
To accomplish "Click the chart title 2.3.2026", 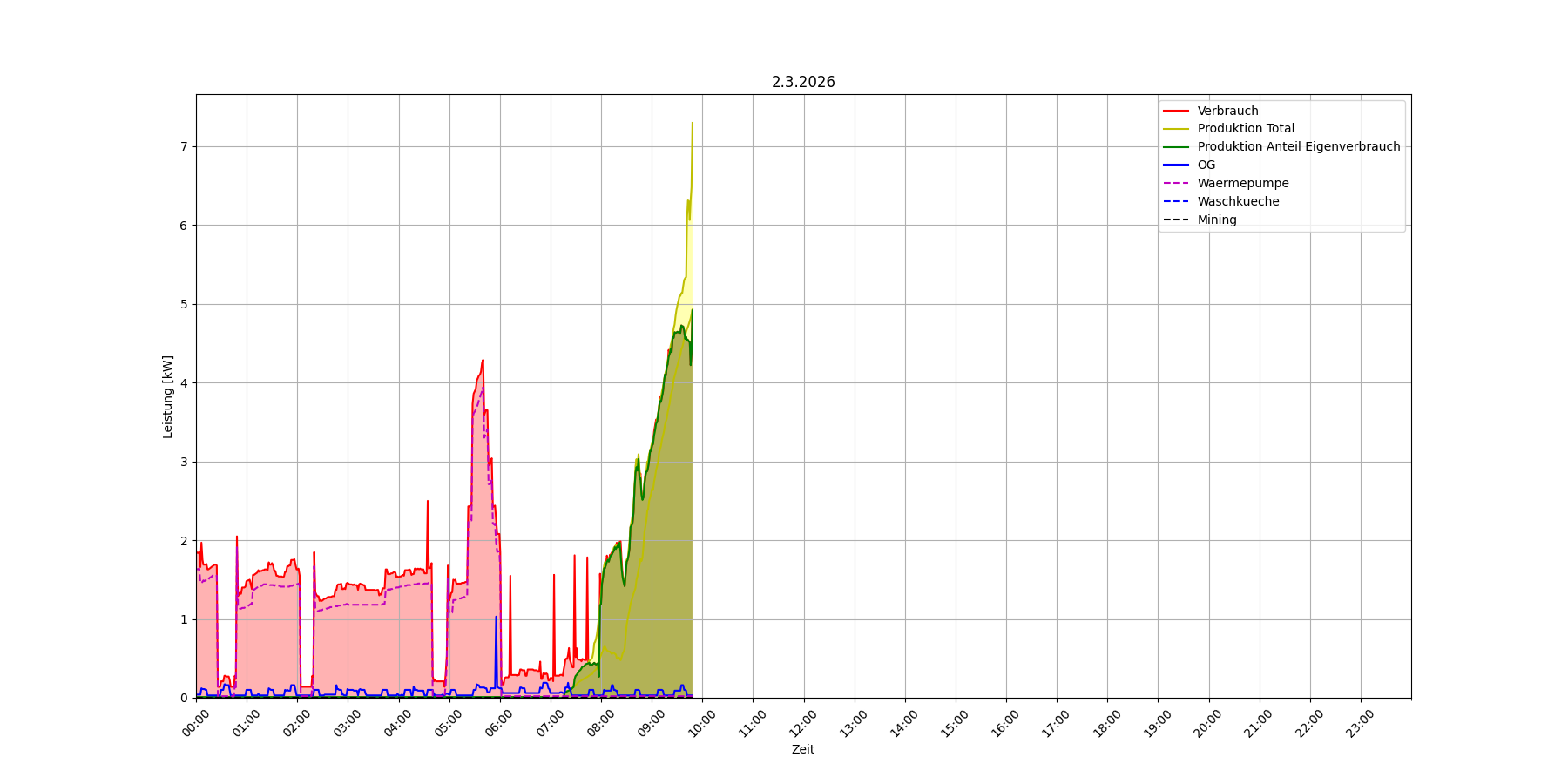I will coord(802,82).
